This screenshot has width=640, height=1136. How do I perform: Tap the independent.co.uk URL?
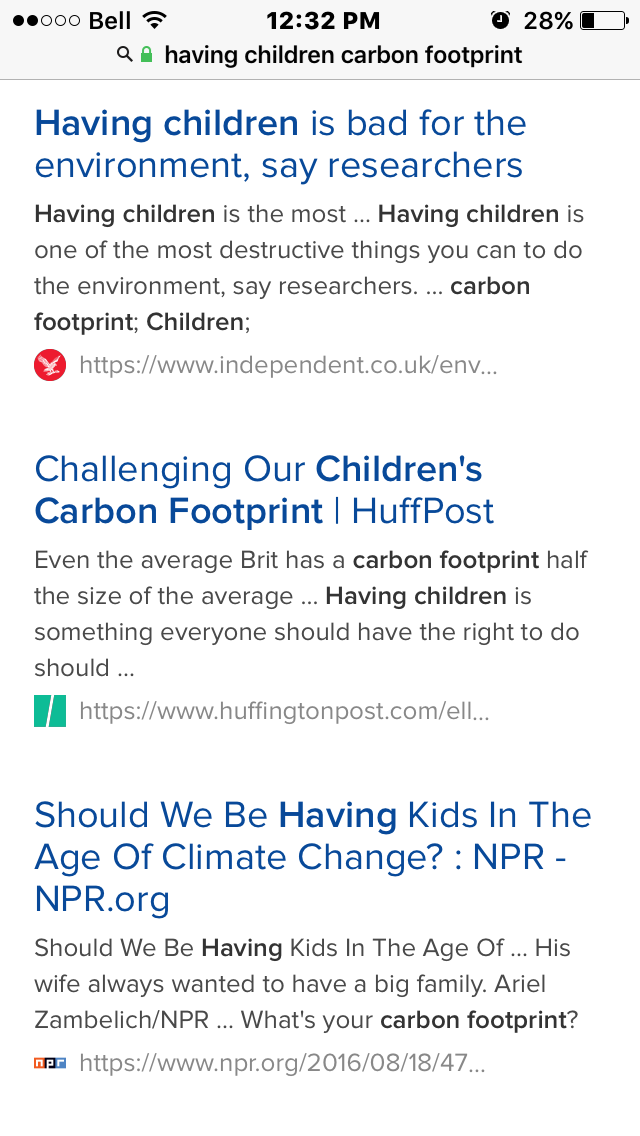[288, 364]
